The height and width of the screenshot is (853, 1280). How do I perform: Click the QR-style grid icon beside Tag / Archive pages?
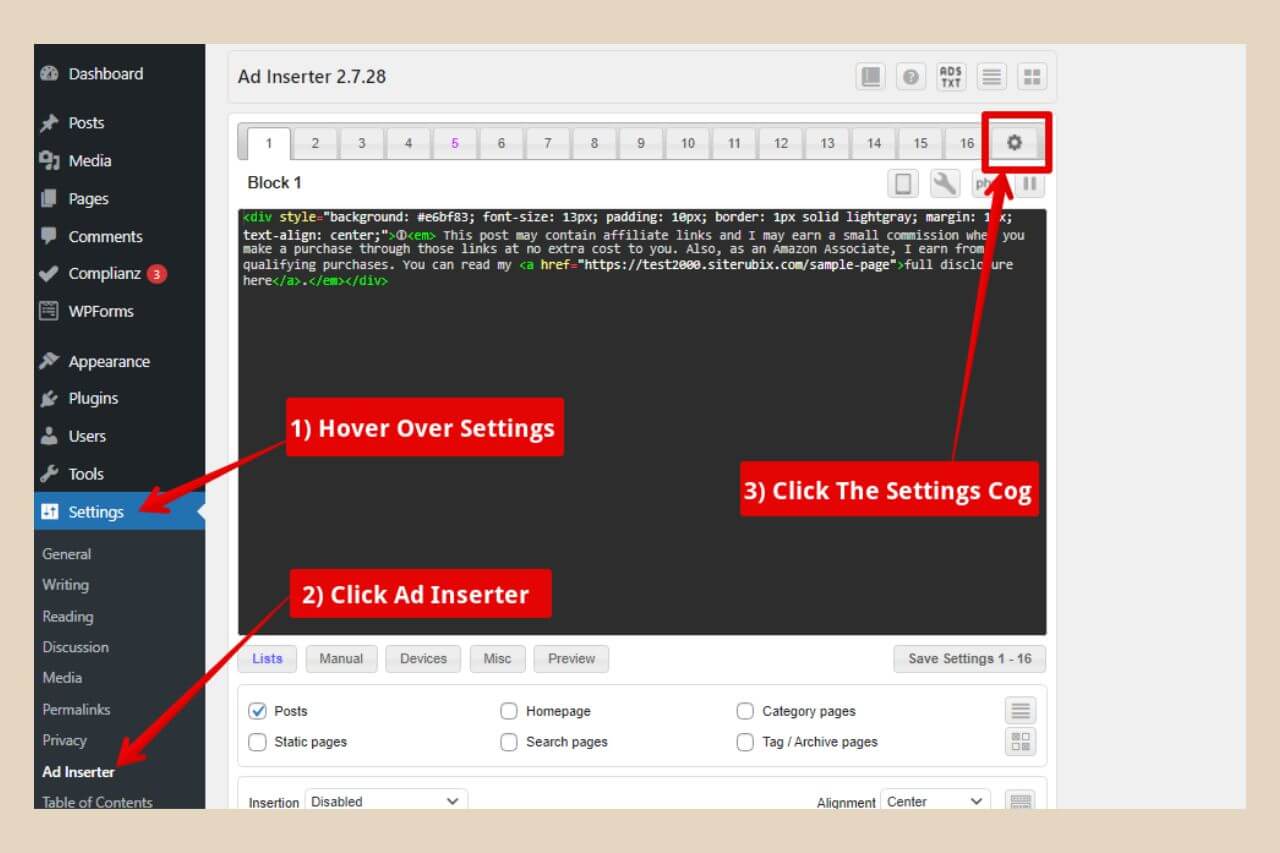tap(1021, 742)
